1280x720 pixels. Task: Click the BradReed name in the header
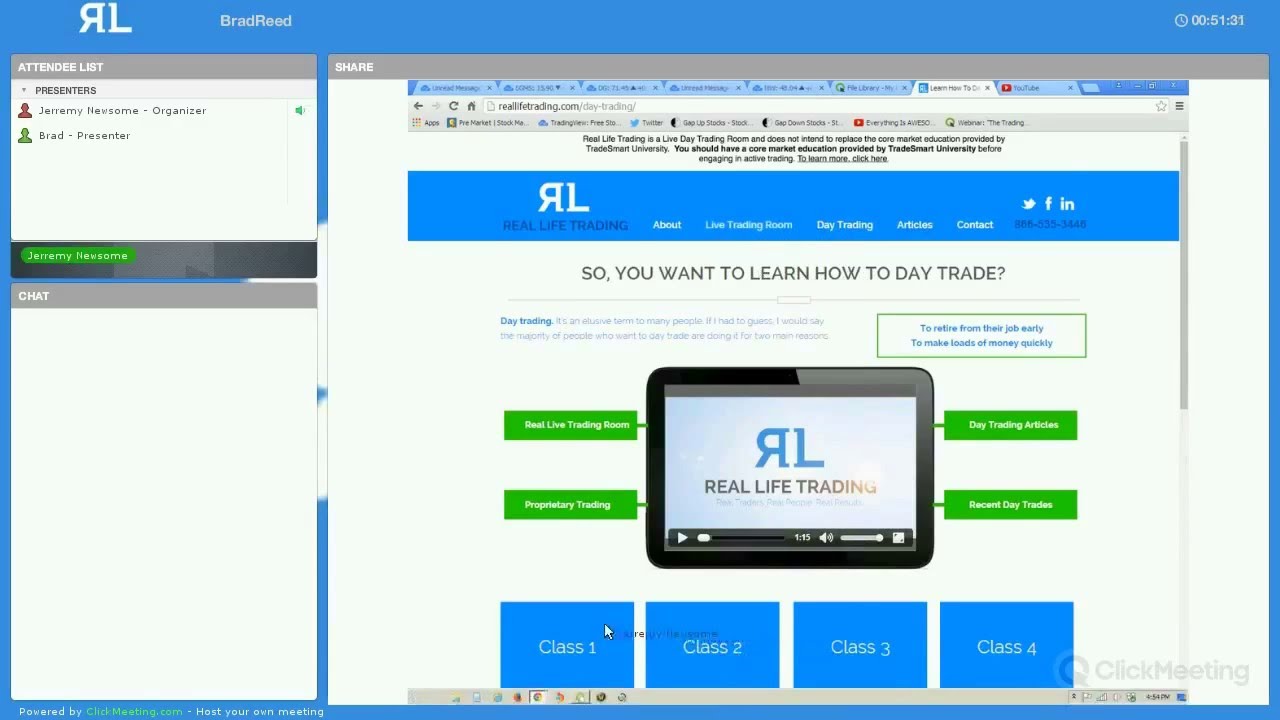(x=256, y=20)
